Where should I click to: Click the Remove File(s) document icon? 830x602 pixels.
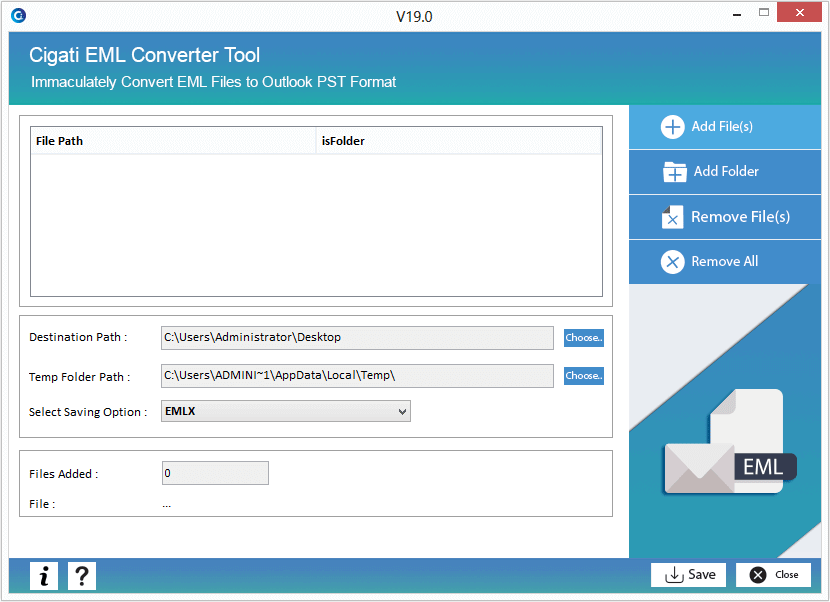pos(672,217)
